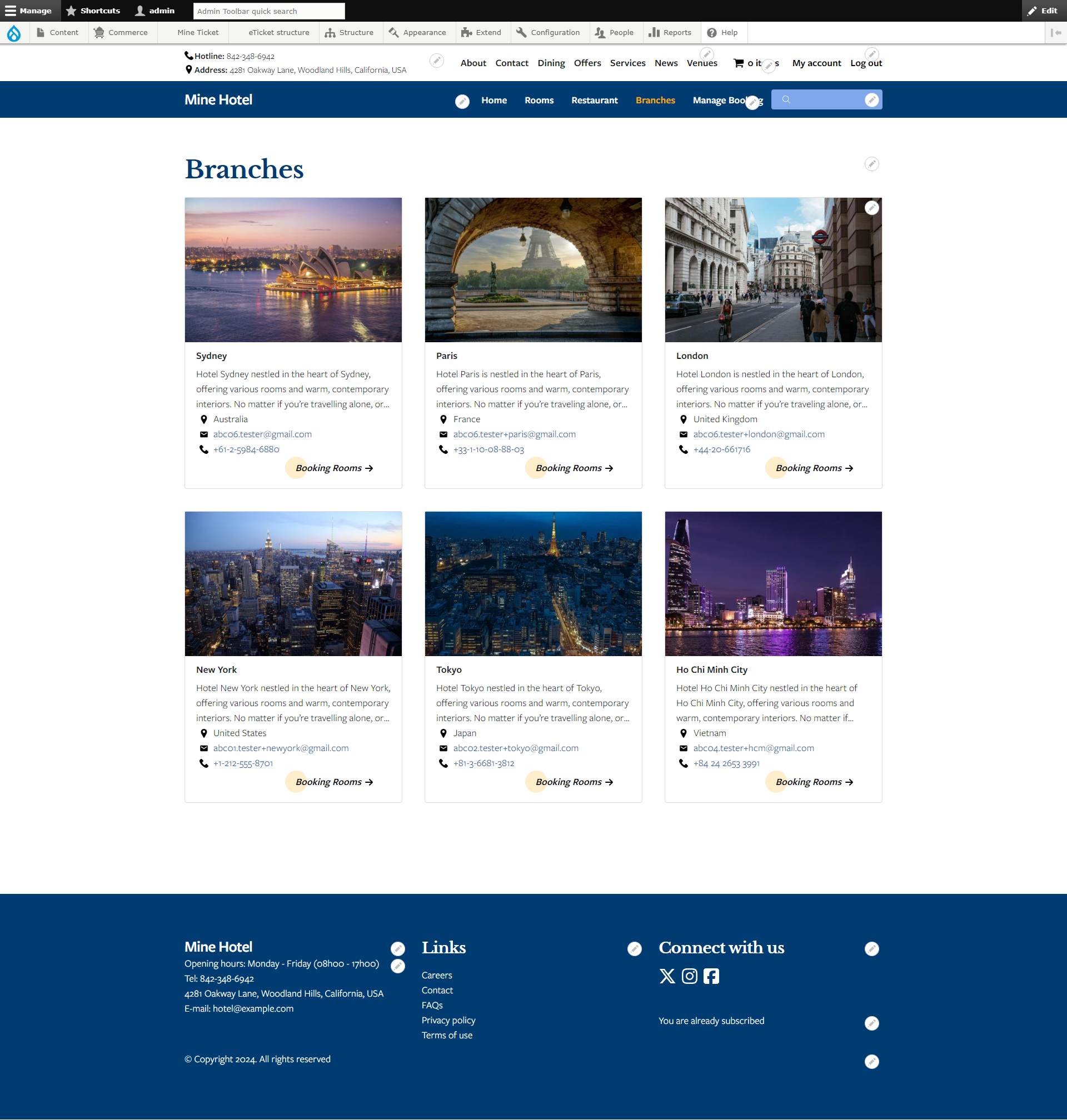The width and height of the screenshot is (1067, 1120).
Task: Open the Shortcuts toolbar tray
Action: 93,11
